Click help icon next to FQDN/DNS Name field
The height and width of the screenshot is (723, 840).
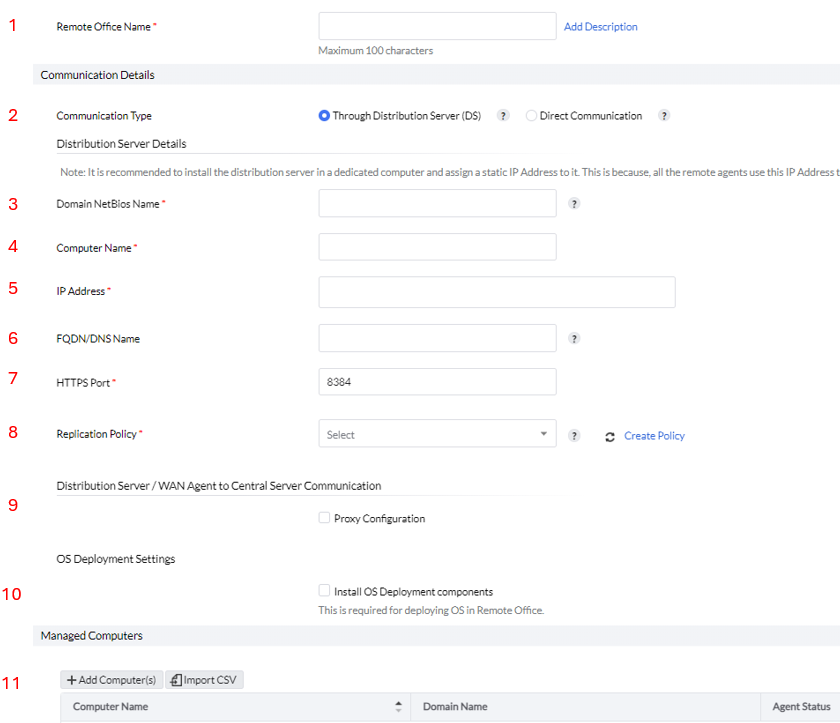point(574,339)
